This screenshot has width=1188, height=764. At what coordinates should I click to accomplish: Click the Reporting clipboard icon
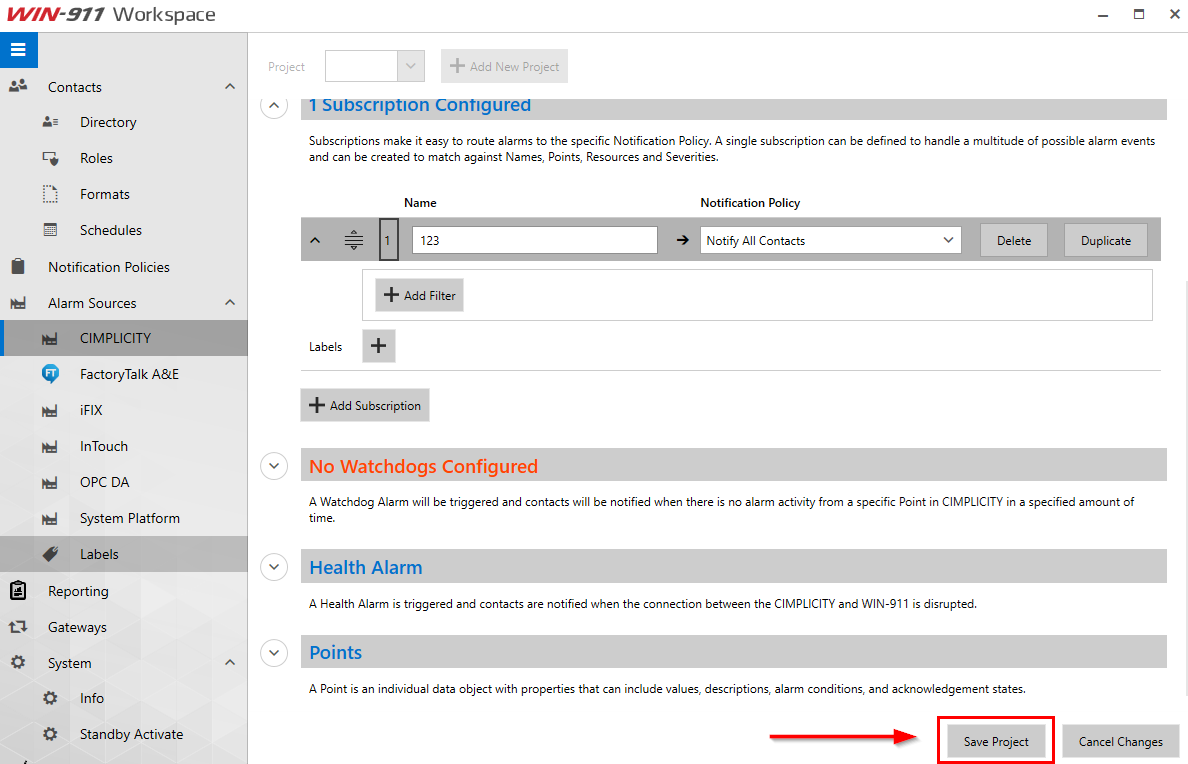(x=18, y=590)
